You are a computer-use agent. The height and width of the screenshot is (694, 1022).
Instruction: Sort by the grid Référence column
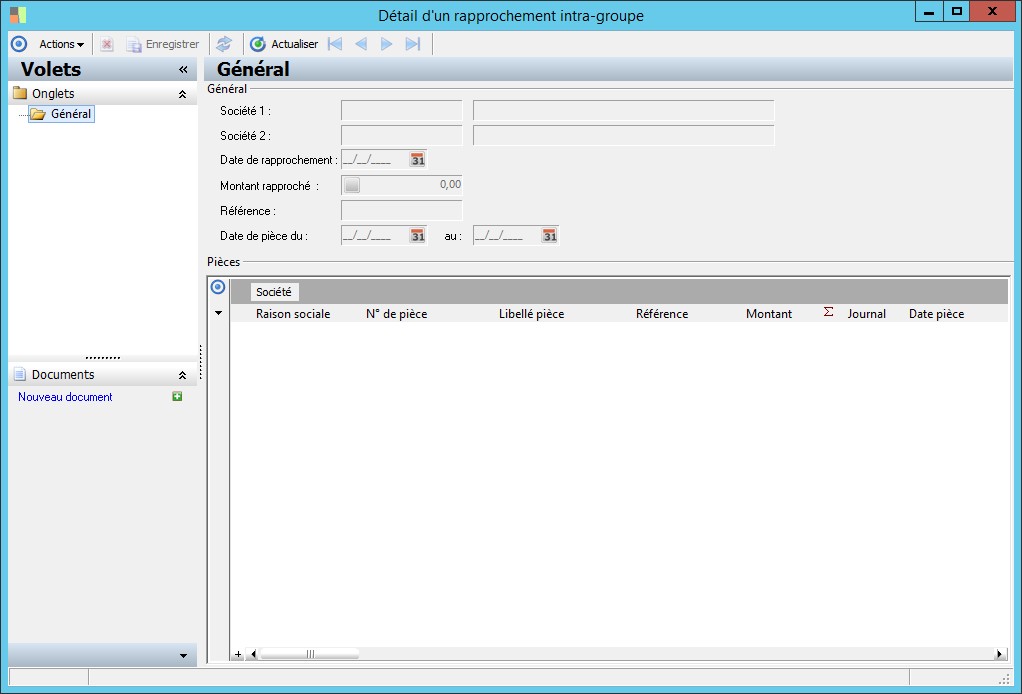pos(662,314)
